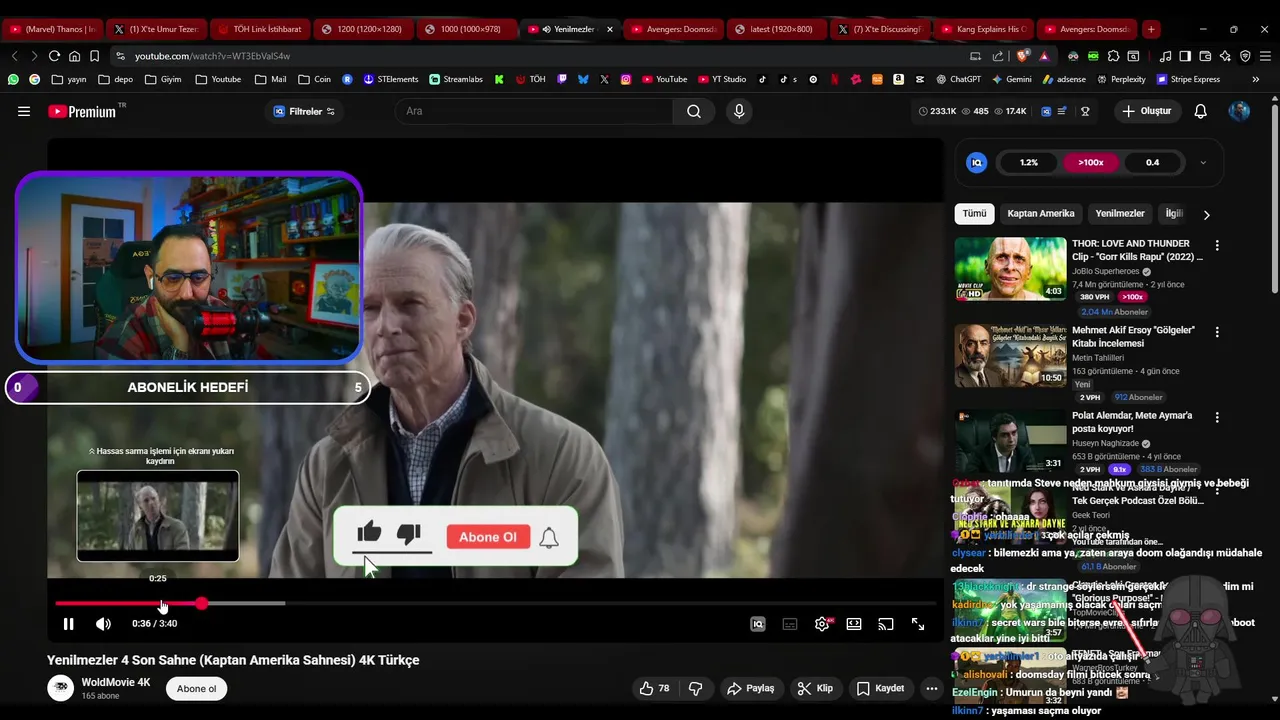Open the notifications bell in YouTube header
Viewport: 1280px width, 720px height.
[1201, 111]
